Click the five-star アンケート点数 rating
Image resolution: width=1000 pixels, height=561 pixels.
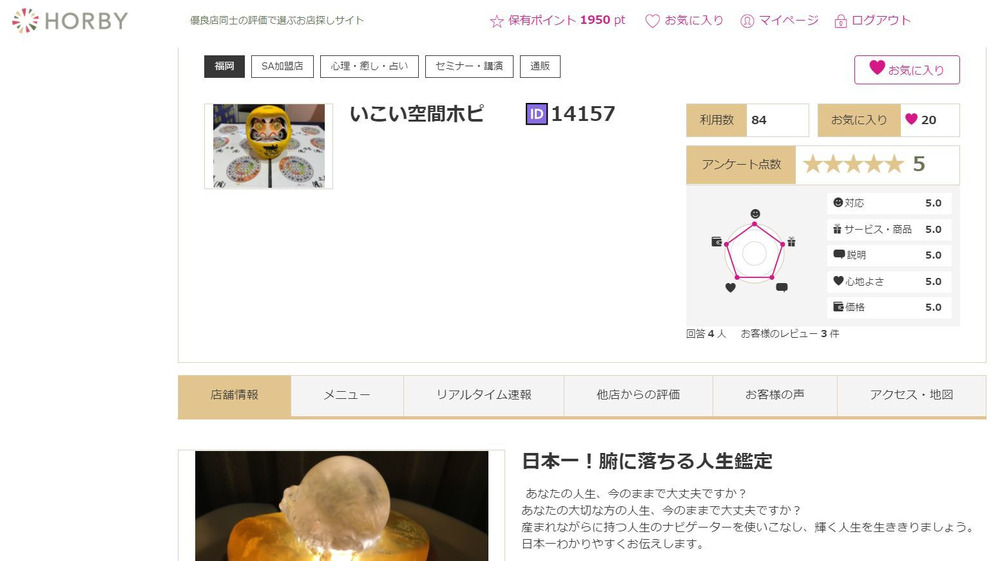(x=853, y=164)
